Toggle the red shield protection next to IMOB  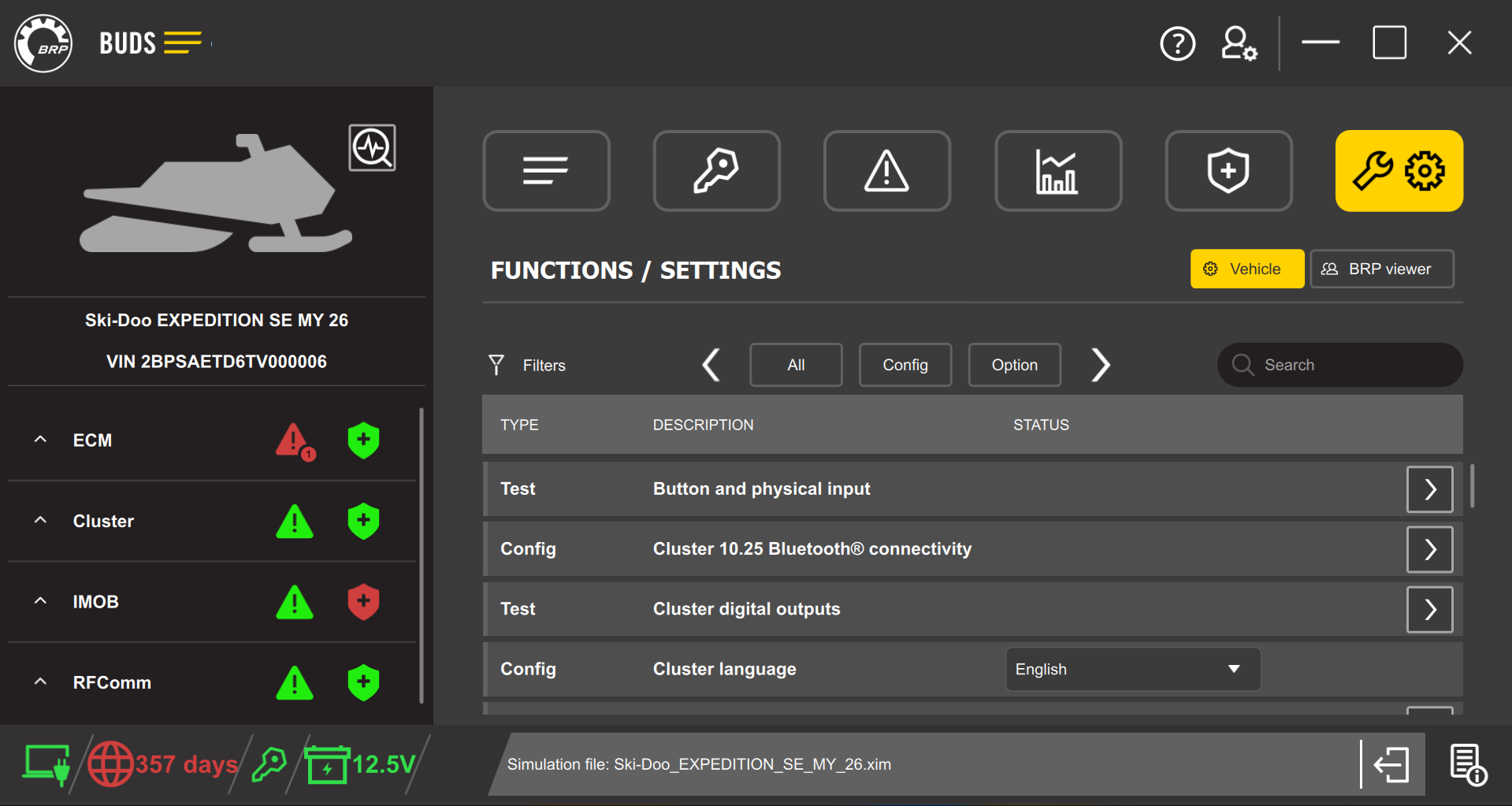(x=362, y=601)
